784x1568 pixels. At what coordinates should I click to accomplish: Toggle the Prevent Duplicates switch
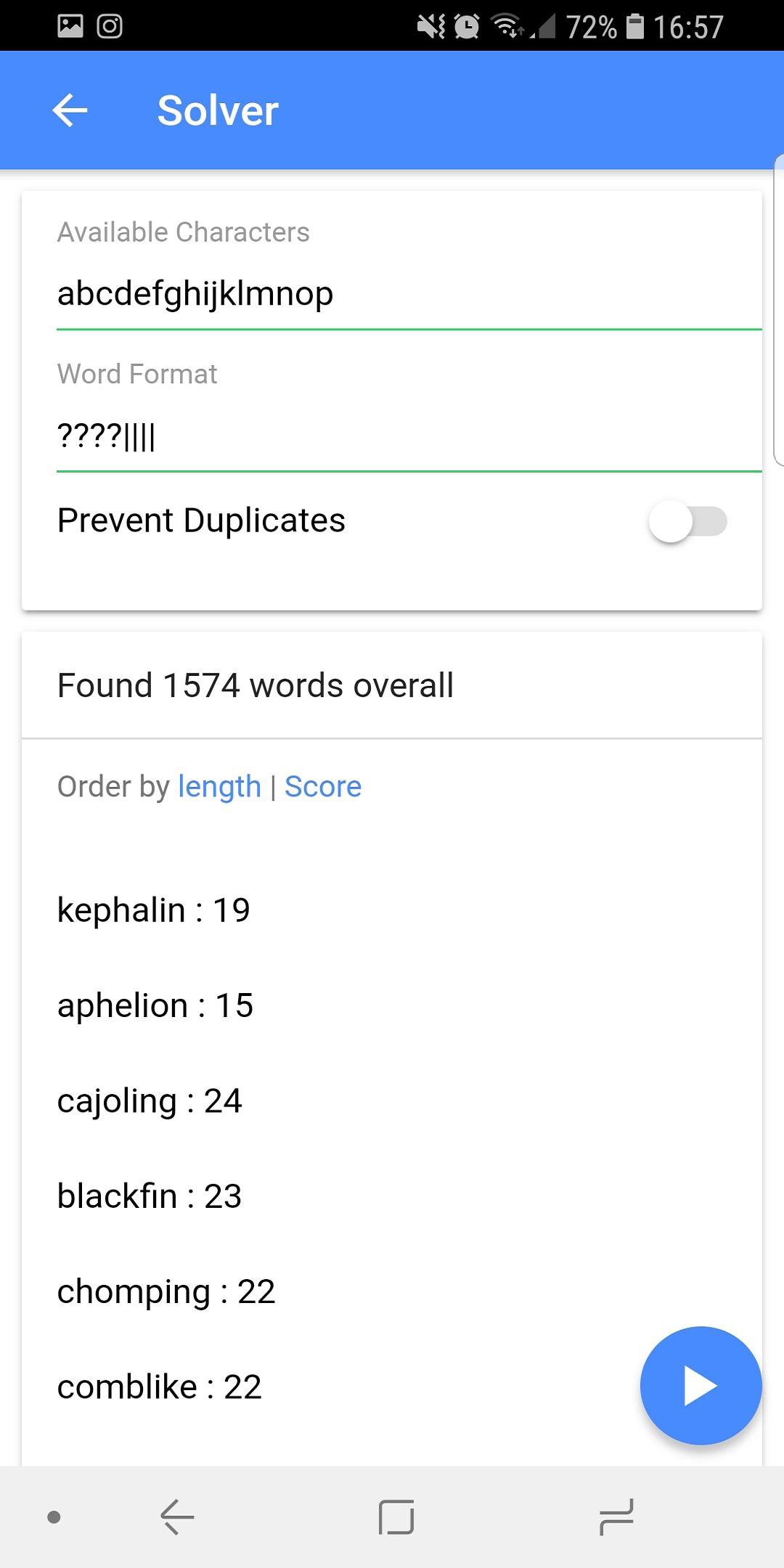pyautogui.click(x=687, y=521)
